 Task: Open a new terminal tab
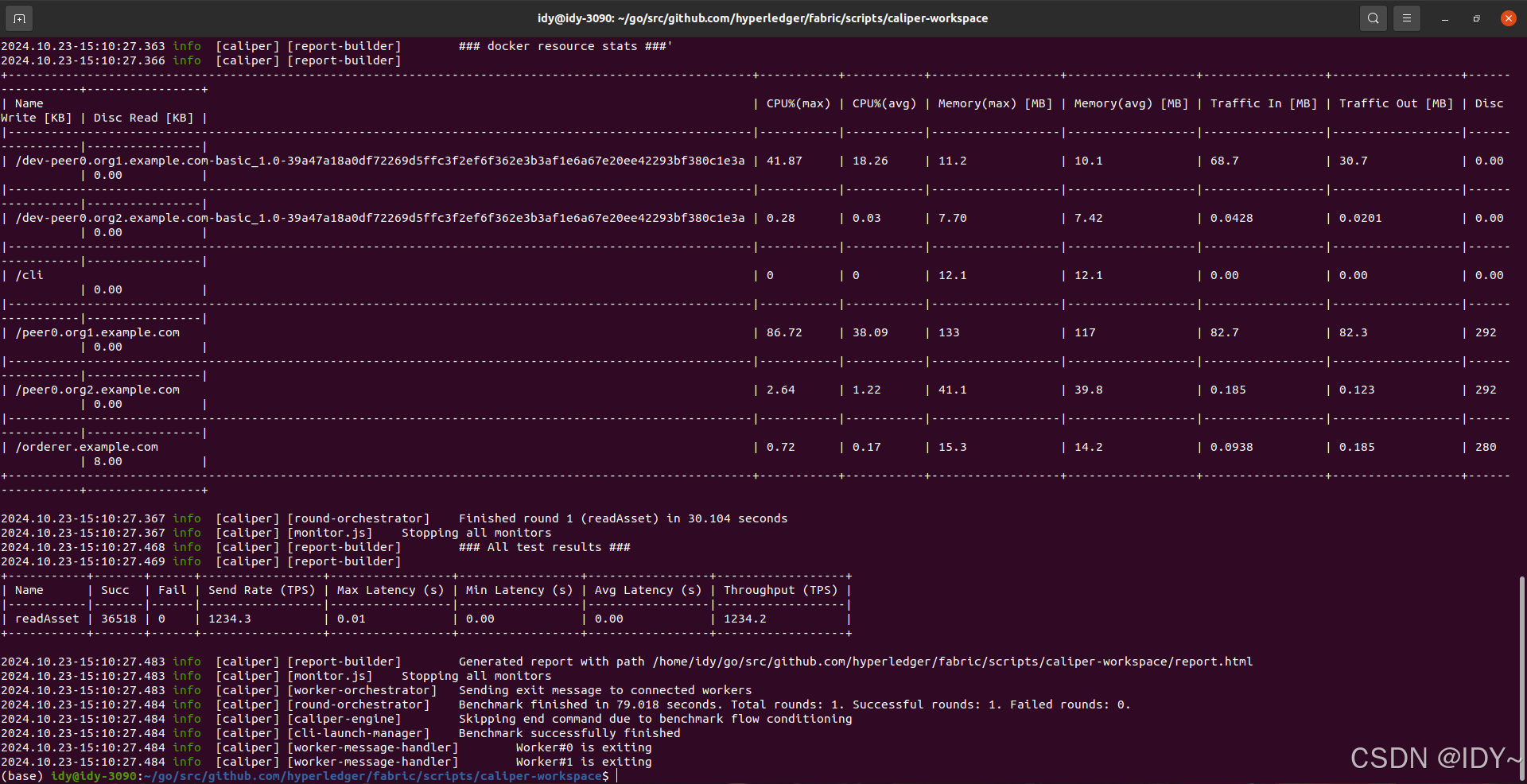tap(19, 18)
